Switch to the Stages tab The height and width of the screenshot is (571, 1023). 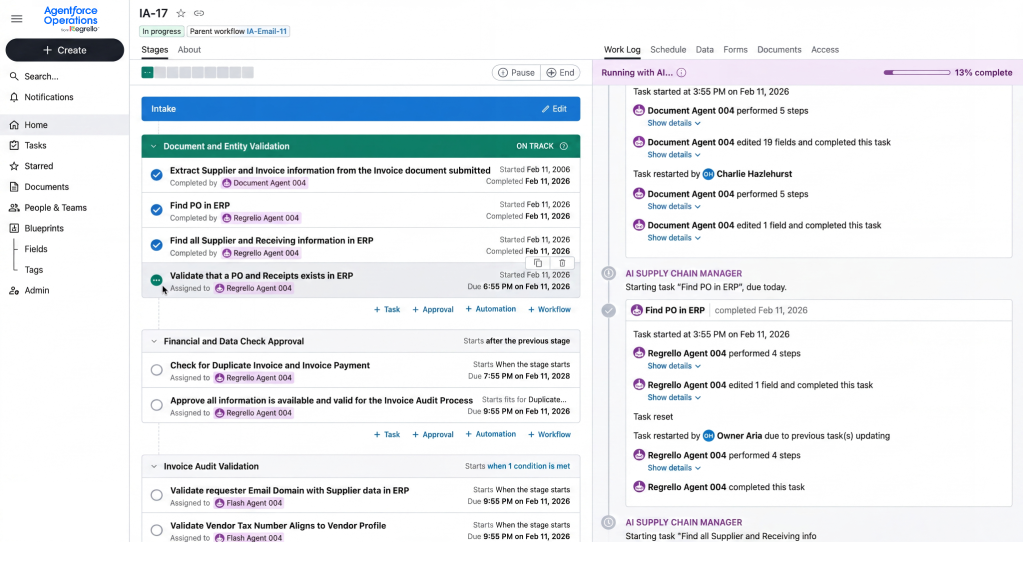(x=155, y=50)
